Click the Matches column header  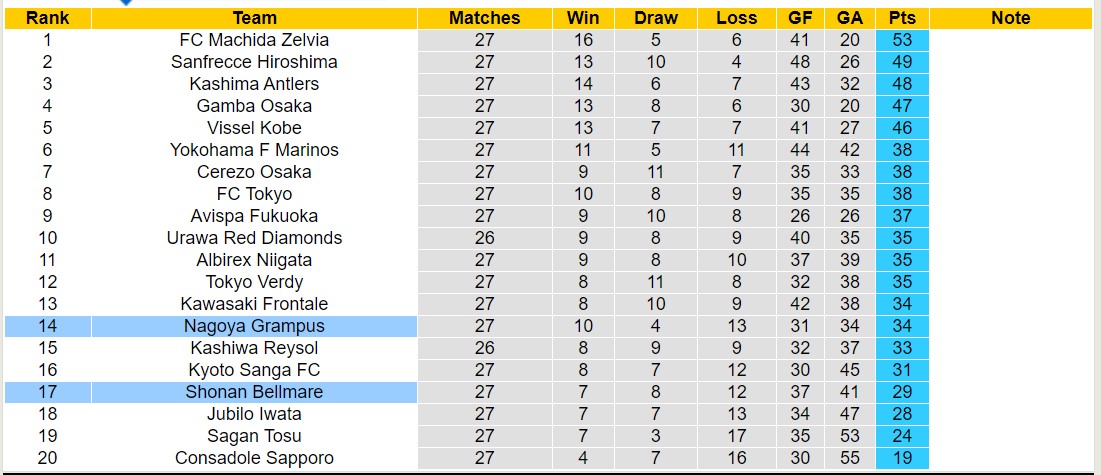point(484,18)
